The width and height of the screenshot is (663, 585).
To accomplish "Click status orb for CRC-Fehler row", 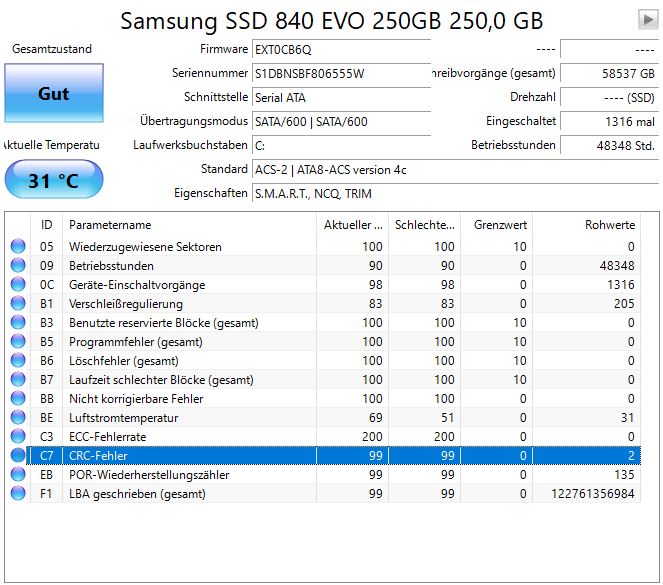I will pos(18,455).
